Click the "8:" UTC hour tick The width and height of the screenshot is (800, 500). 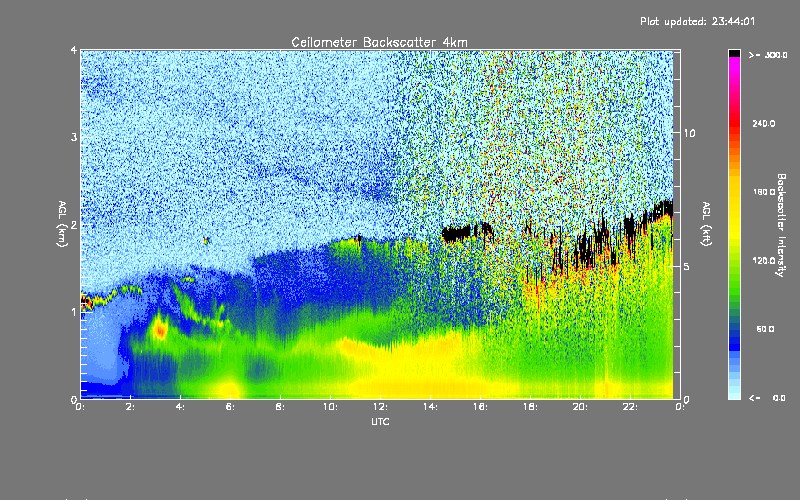[x=281, y=407]
